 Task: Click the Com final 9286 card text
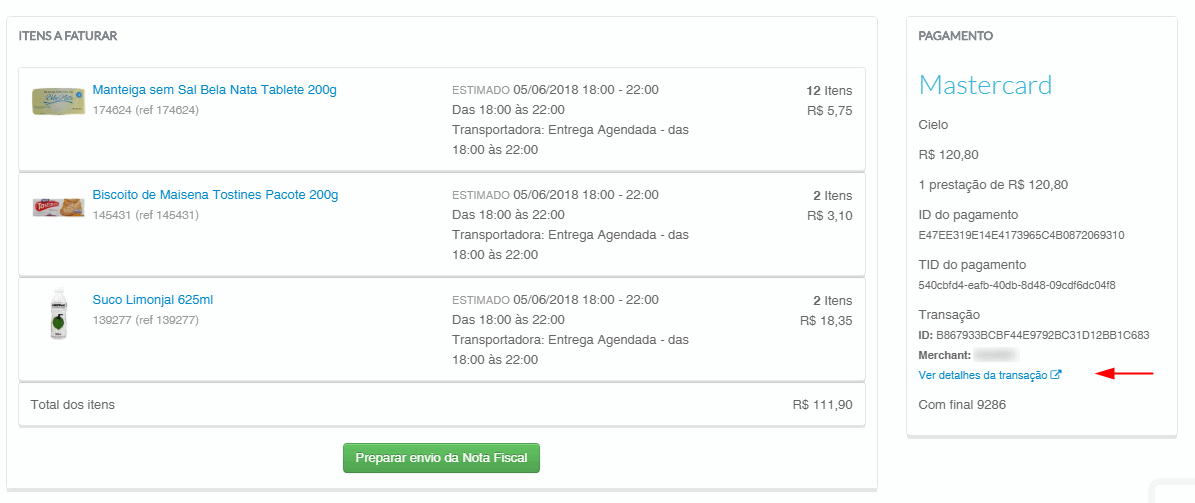(x=961, y=405)
